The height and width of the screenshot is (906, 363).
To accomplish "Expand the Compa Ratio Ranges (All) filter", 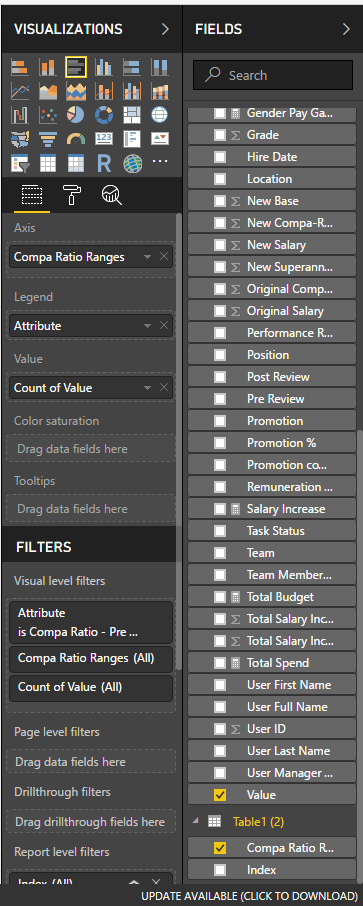I will coord(91,658).
